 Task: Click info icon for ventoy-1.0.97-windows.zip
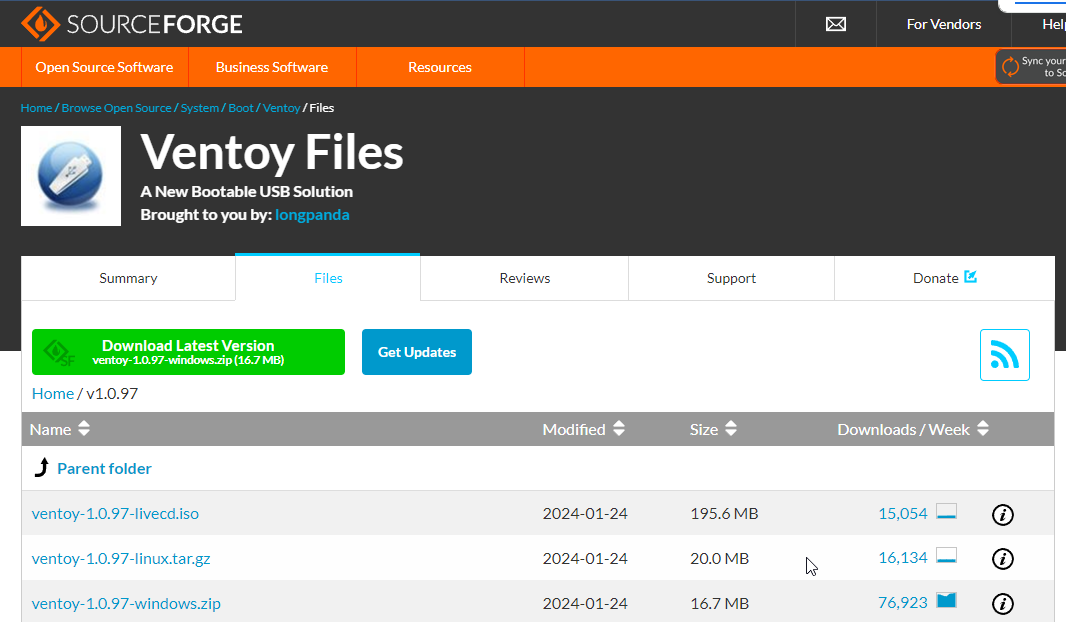coord(1003,604)
